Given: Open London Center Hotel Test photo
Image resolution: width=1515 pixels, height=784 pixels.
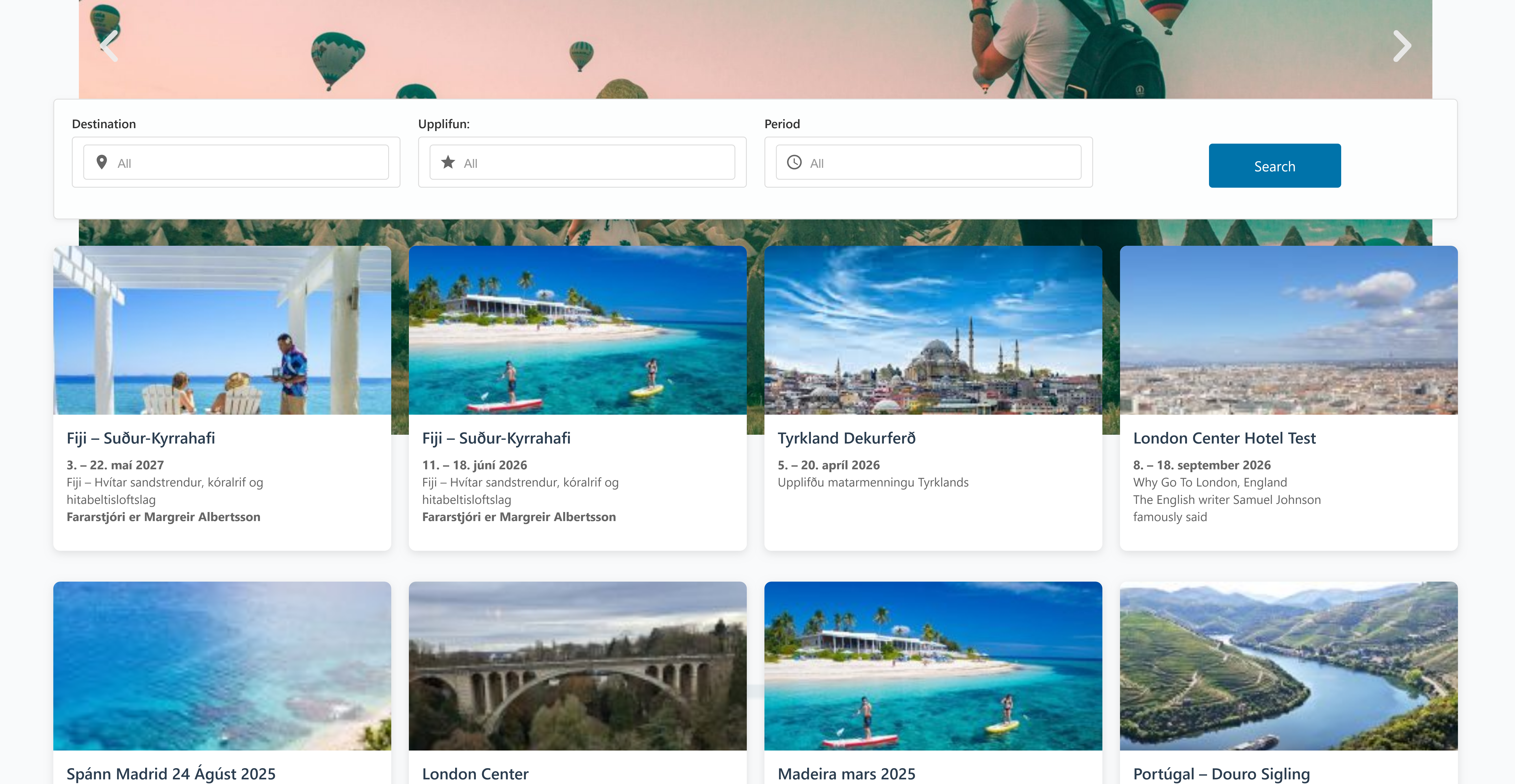Looking at the screenshot, I should 1289,330.
